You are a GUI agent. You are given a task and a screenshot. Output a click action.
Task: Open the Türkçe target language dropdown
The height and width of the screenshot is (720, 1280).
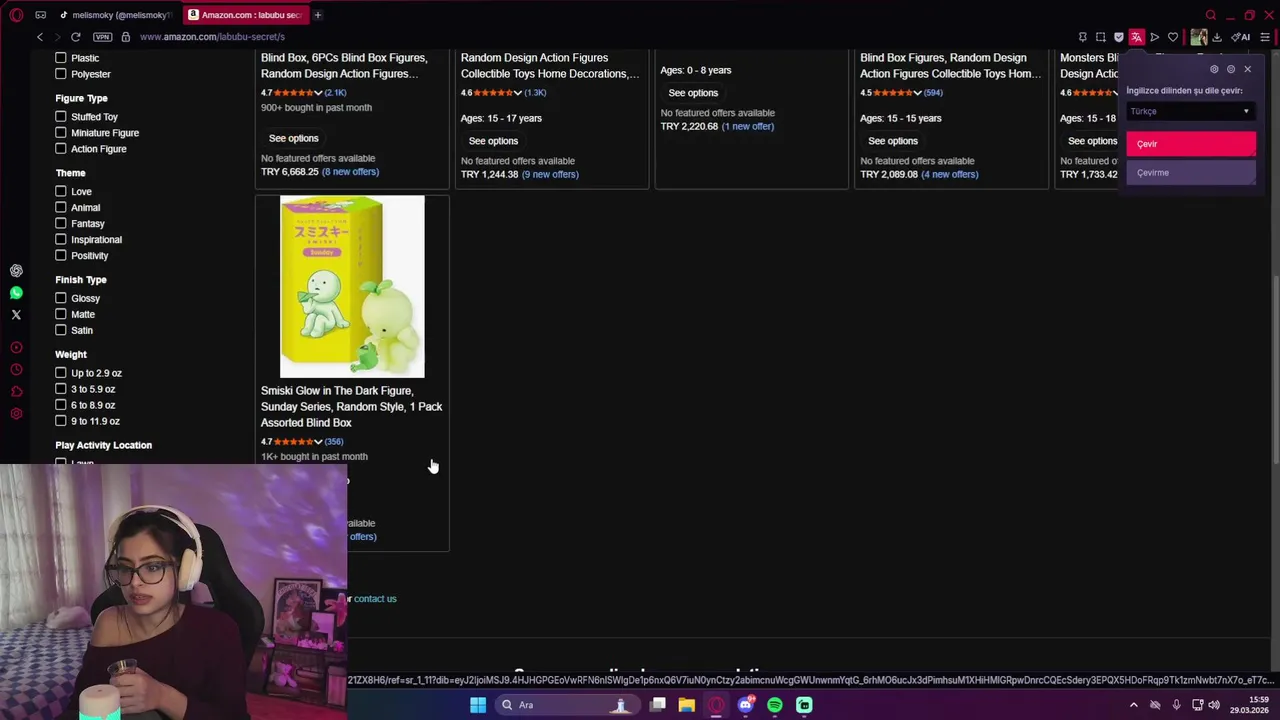point(1190,111)
